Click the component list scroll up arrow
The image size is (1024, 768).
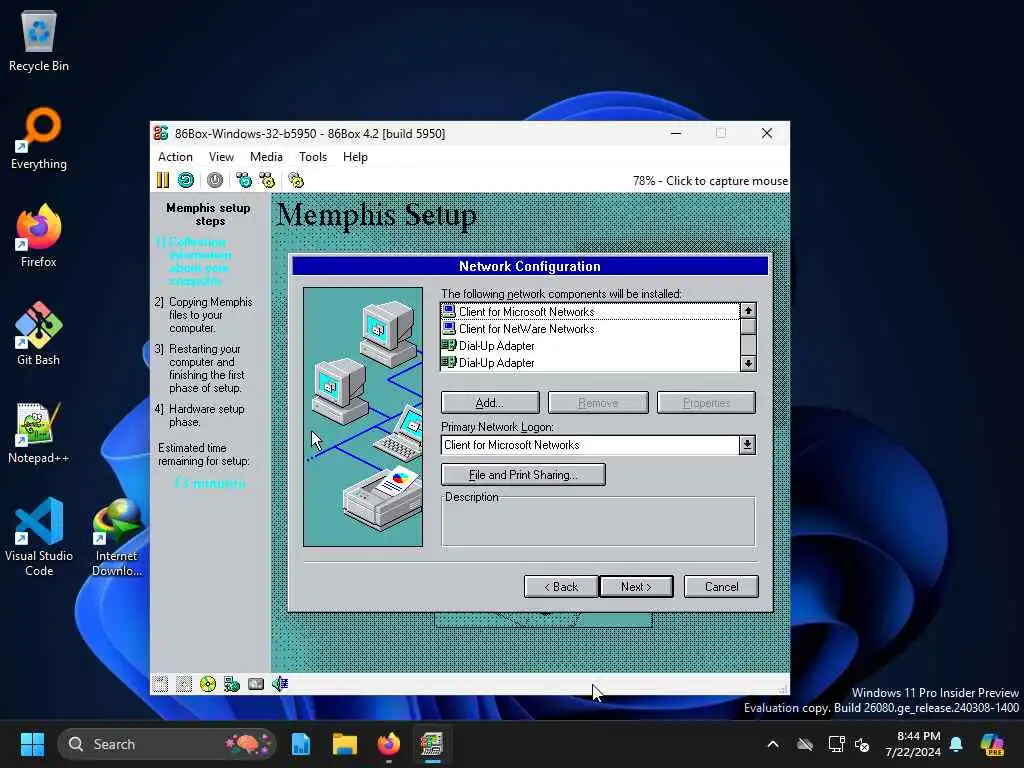pos(748,311)
